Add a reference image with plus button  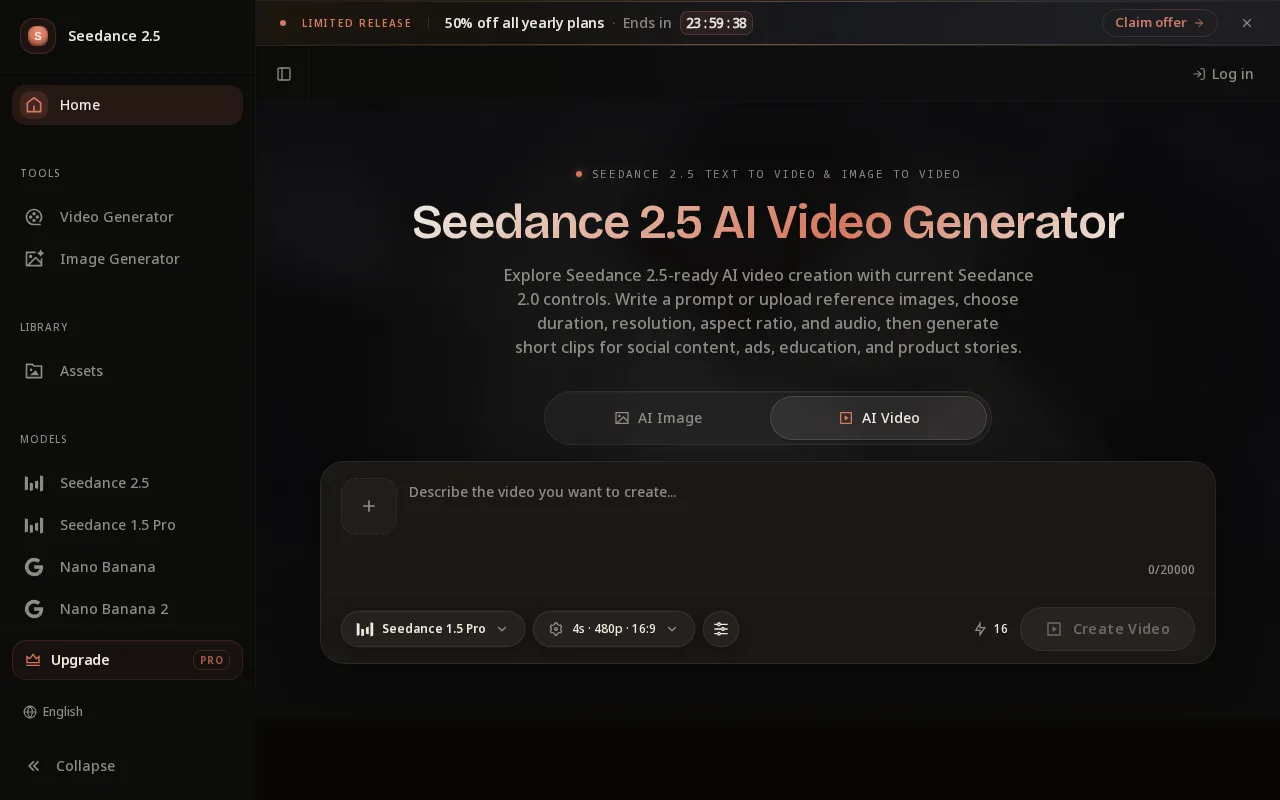[369, 506]
